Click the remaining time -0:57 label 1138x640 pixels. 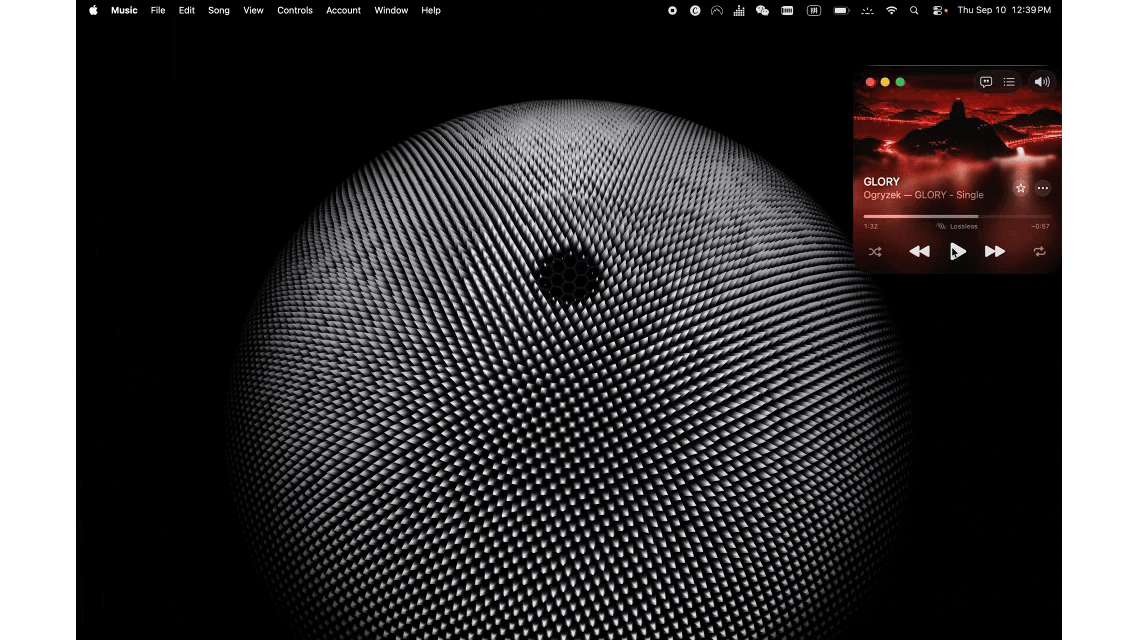pyautogui.click(x=1041, y=226)
